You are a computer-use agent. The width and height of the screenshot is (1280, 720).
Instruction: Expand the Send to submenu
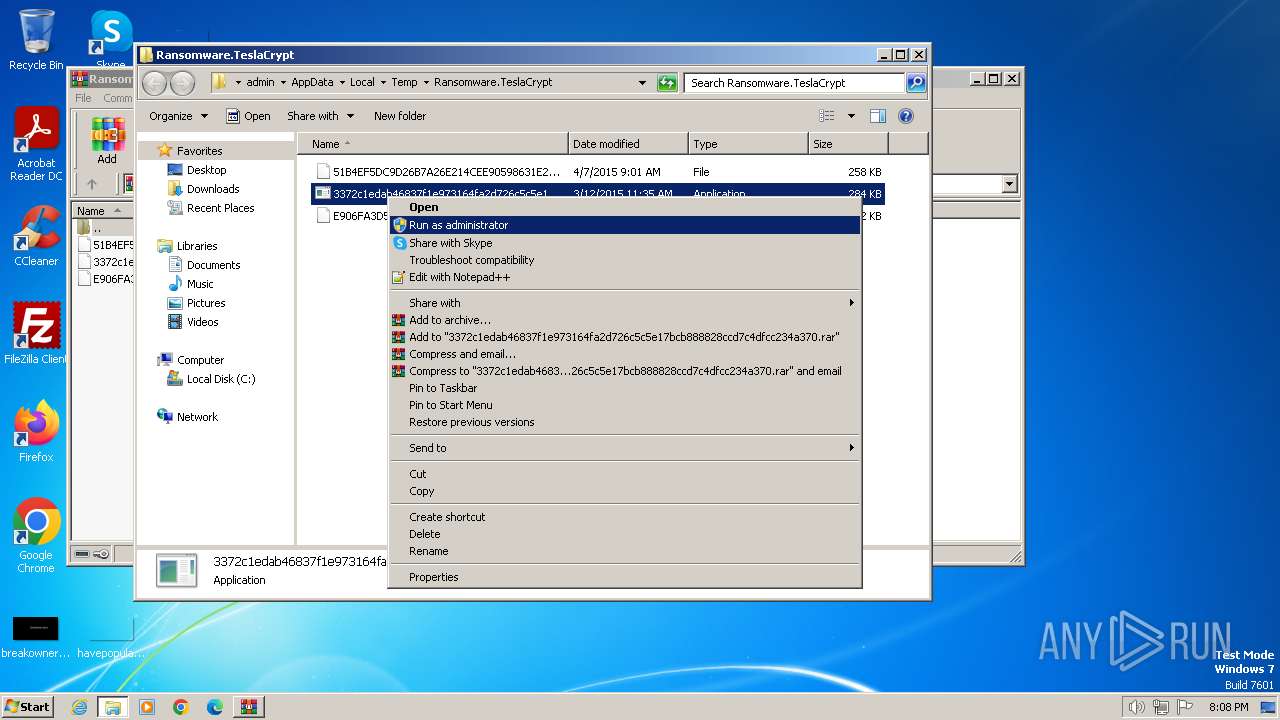pyautogui.click(x=624, y=448)
